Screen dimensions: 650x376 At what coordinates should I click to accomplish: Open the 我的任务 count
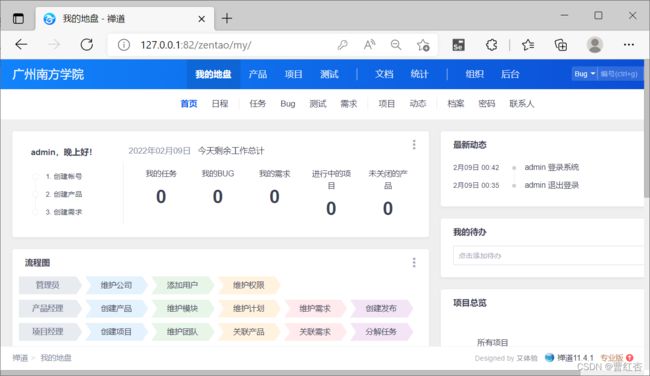coord(161,196)
